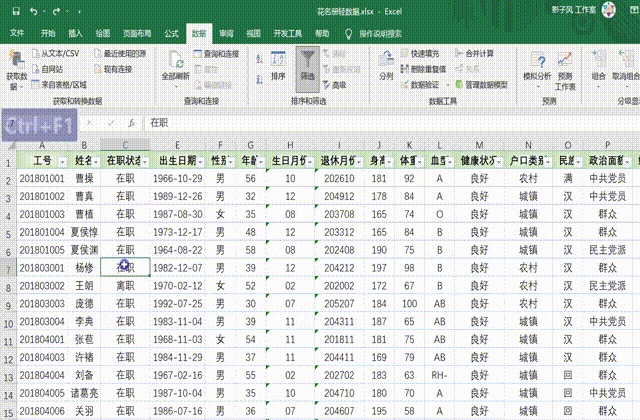Select 来自表格/区域 data source
Image resolution: width=640 pixels, height=420 pixels.
click(59, 84)
